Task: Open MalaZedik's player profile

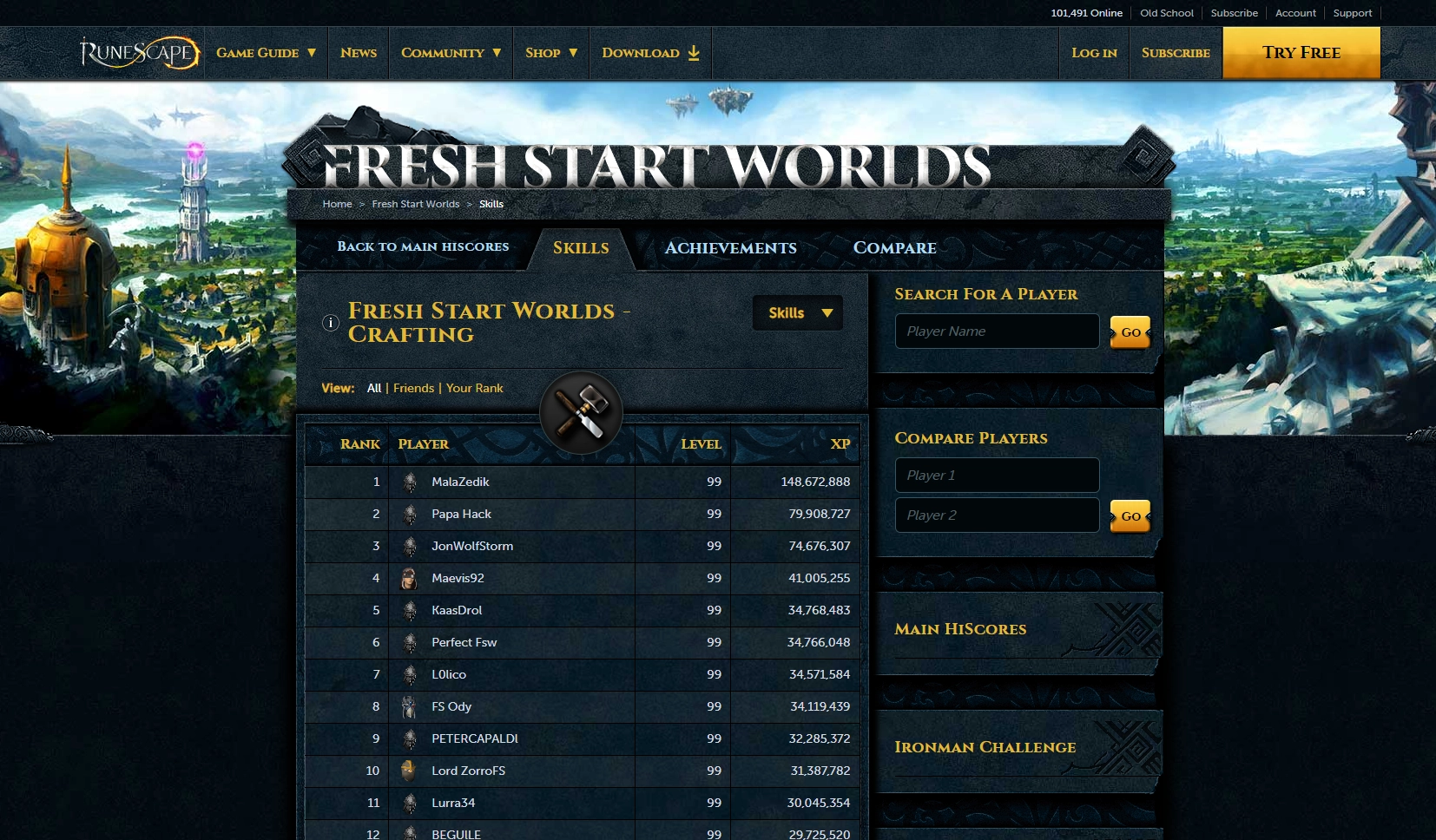Action: pos(460,482)
